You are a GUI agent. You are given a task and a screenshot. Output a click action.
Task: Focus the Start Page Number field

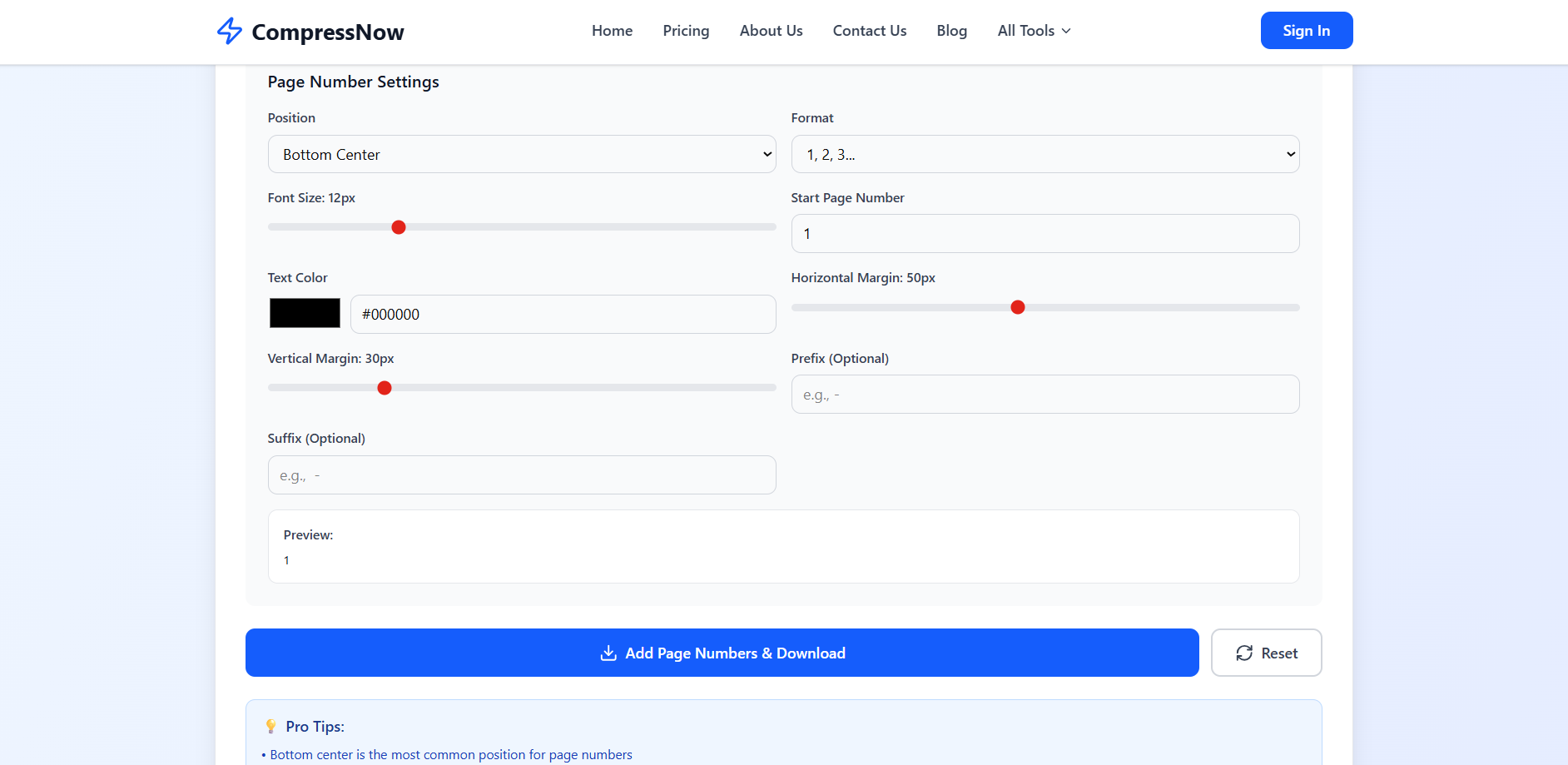click(1045, 234)
